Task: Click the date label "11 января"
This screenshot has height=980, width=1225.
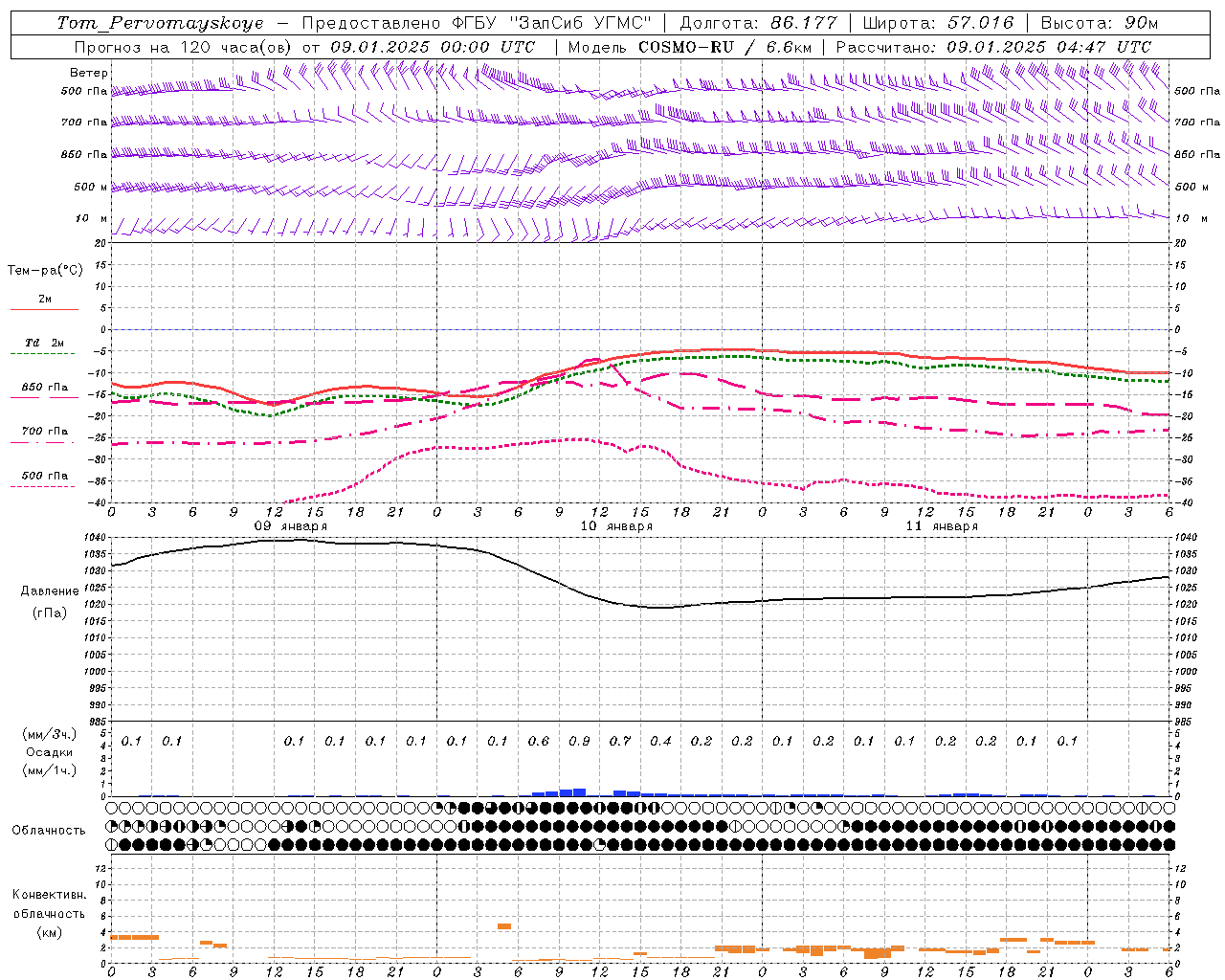Action: point(942,526)
